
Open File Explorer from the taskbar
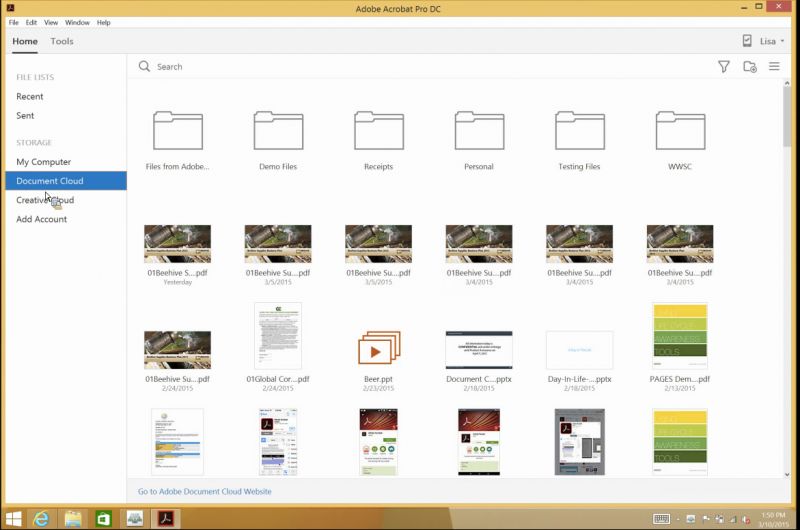coord(73,518)
